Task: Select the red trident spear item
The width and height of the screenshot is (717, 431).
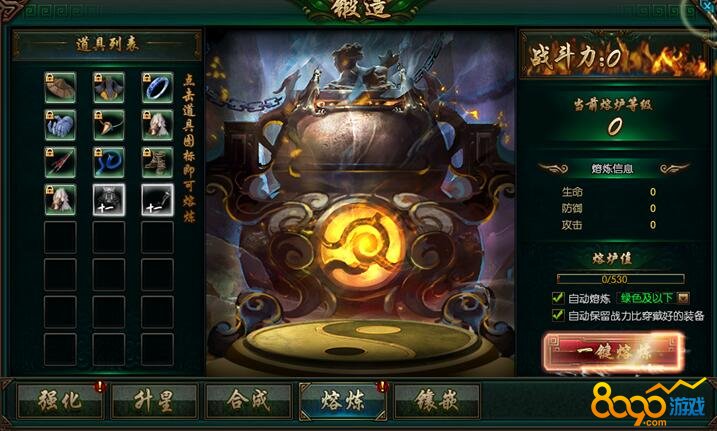Action: 60,162
